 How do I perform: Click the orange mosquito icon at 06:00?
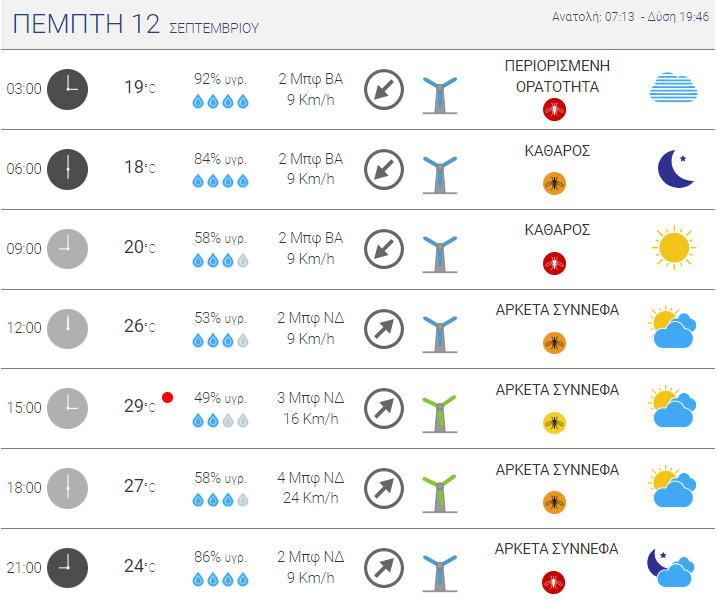tap(554, 184)
